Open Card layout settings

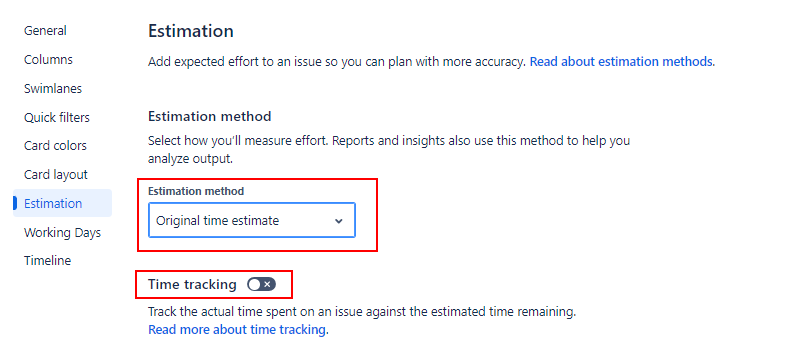pyautogui.click(x=55, y=175)
